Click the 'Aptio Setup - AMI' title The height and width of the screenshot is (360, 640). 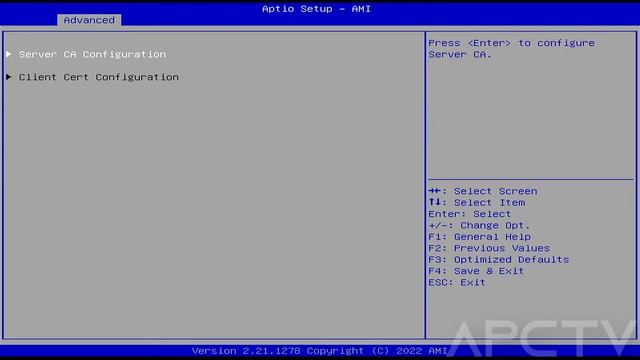(x=316, y=9)
